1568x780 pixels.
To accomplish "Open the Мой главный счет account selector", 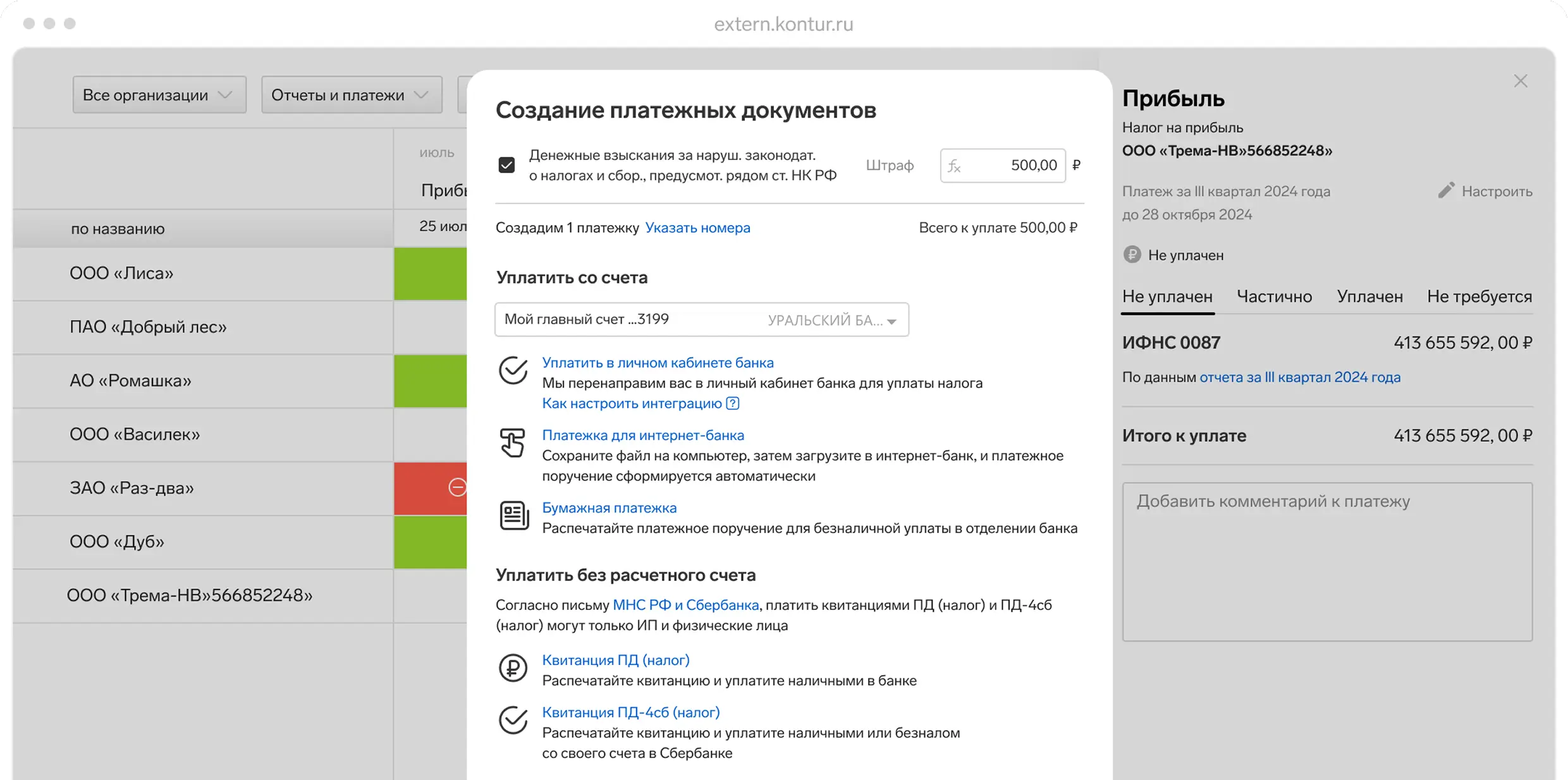I will 701,320.
